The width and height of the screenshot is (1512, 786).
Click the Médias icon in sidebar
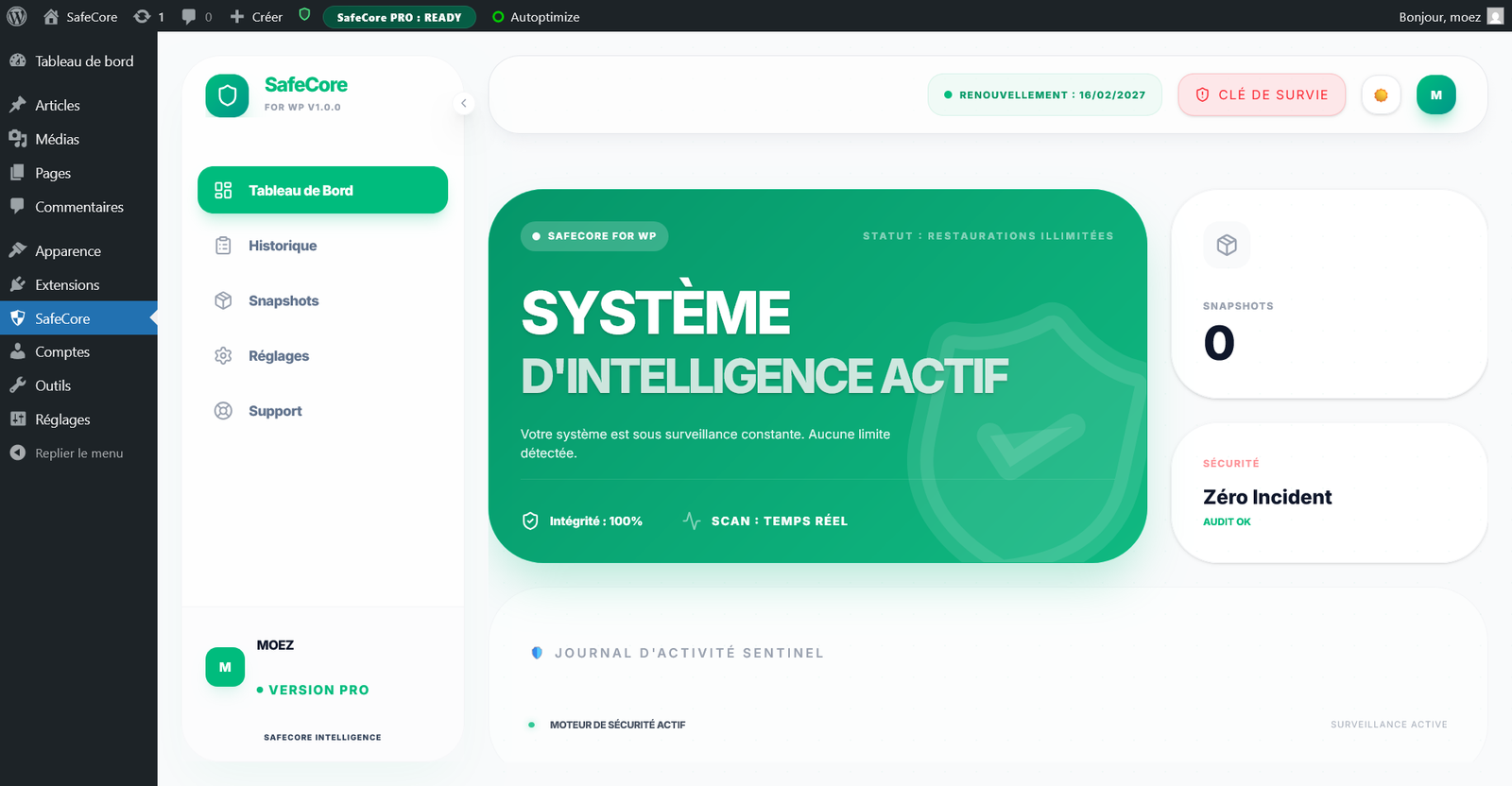click(17, 139)
